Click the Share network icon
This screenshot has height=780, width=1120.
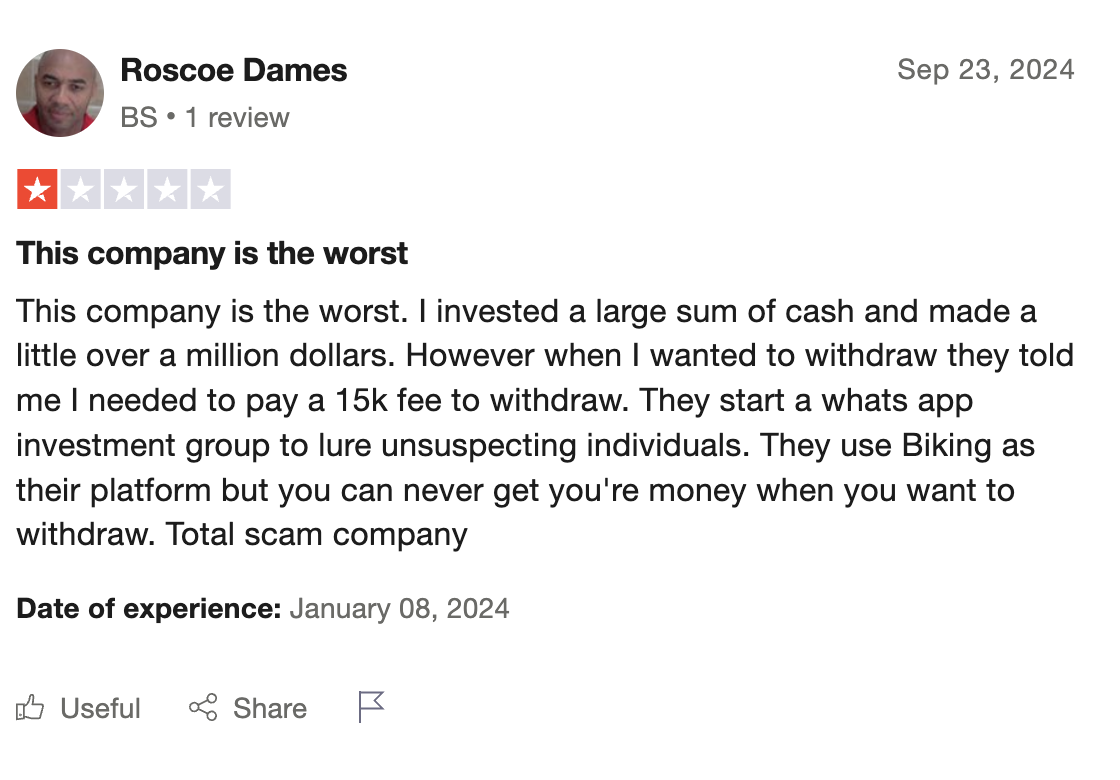[x=203, y=707]
